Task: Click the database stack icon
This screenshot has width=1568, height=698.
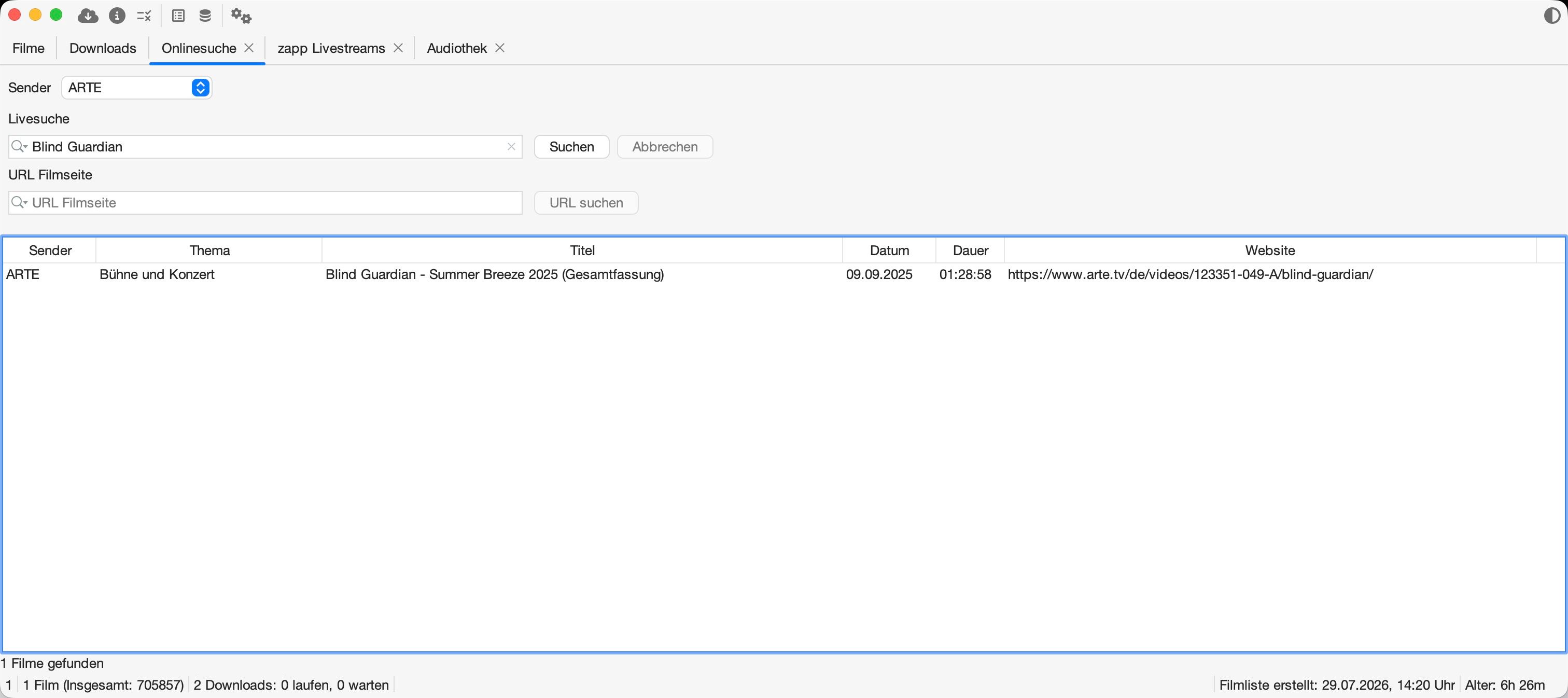Action: click(x=205, y=16)
